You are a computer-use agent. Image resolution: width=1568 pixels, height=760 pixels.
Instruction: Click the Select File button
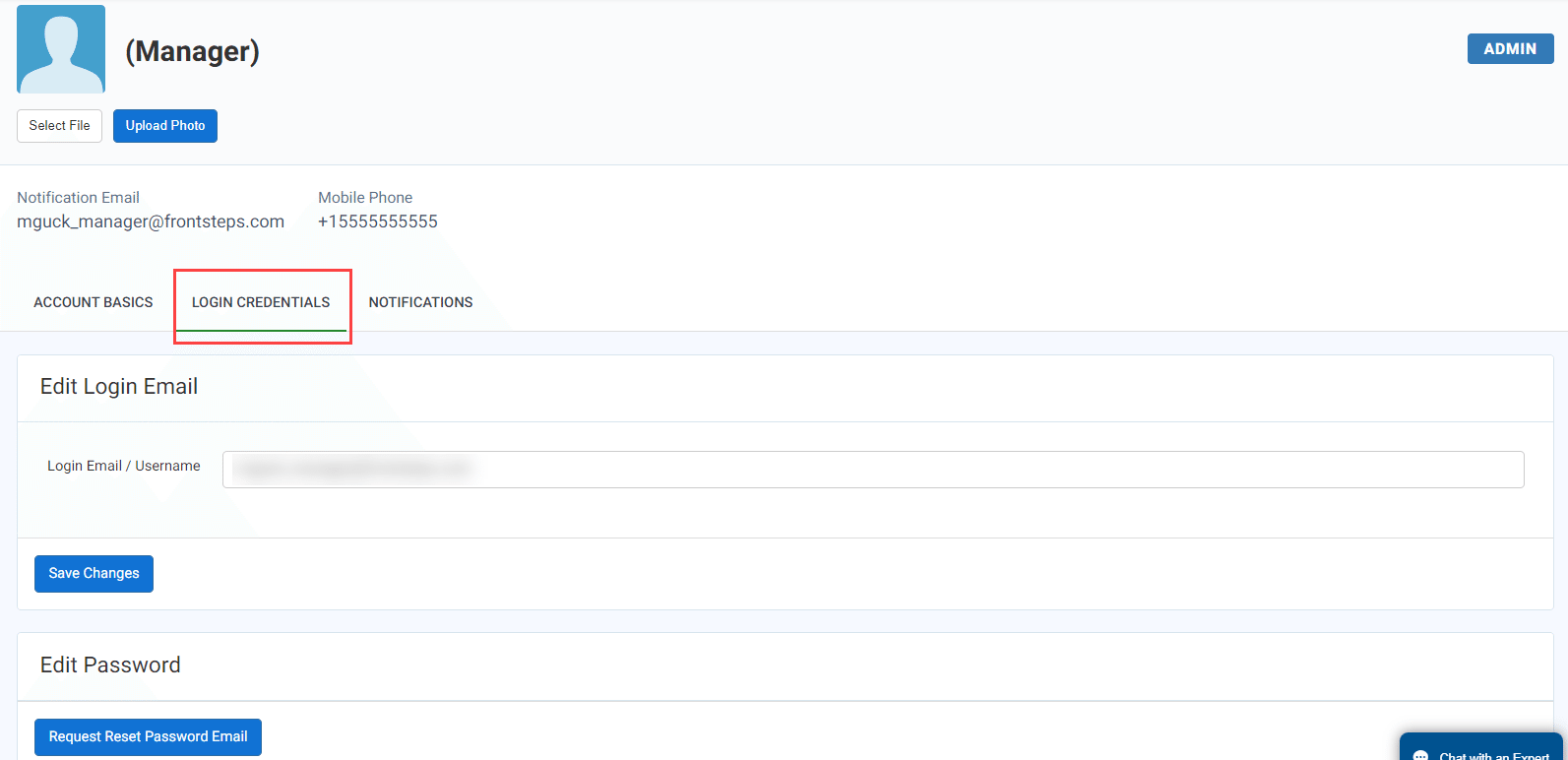59,126
